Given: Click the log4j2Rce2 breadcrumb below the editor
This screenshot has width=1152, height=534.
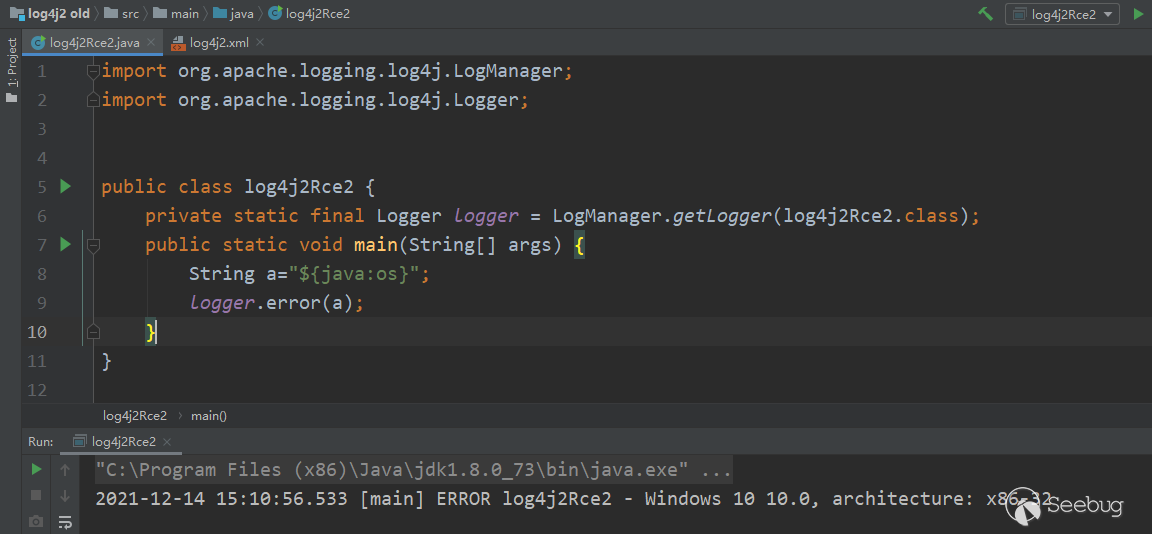Looking at the screenshot, I should 135,416.
